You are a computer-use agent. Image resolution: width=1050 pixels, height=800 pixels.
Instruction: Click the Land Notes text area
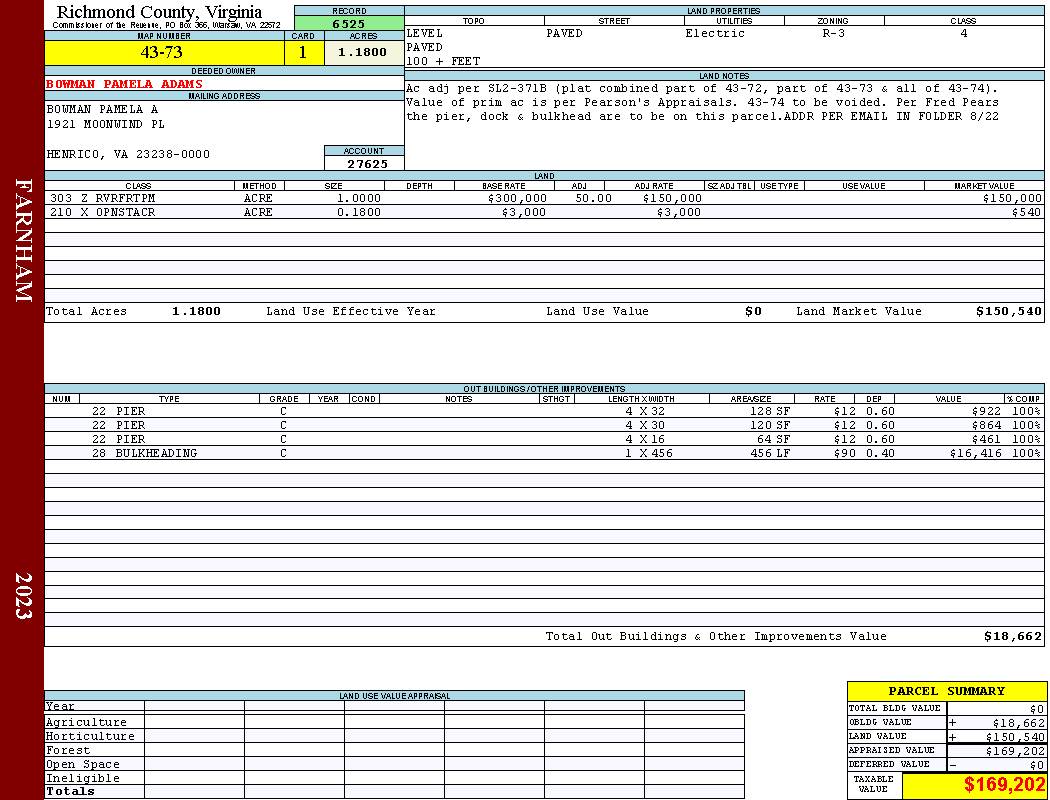pyautogui.click(x=724, y=125)
